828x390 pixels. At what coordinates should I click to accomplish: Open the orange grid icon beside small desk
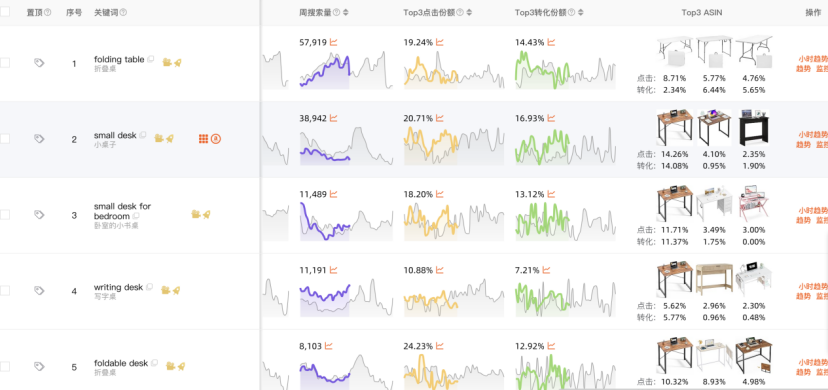203,139
